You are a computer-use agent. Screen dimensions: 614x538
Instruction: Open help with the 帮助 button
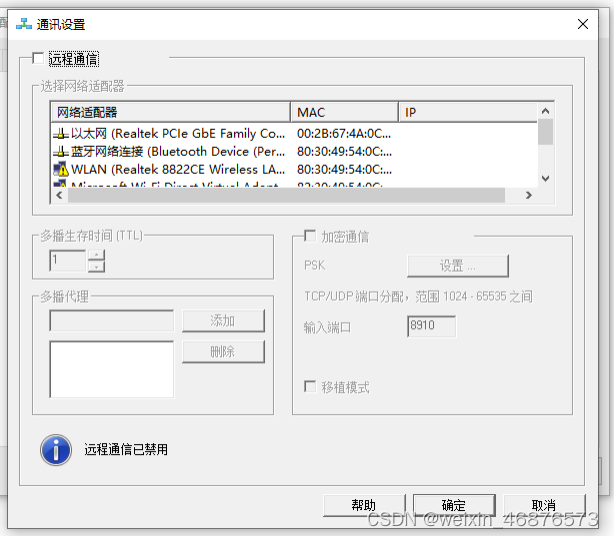click(x=364, y=505)
